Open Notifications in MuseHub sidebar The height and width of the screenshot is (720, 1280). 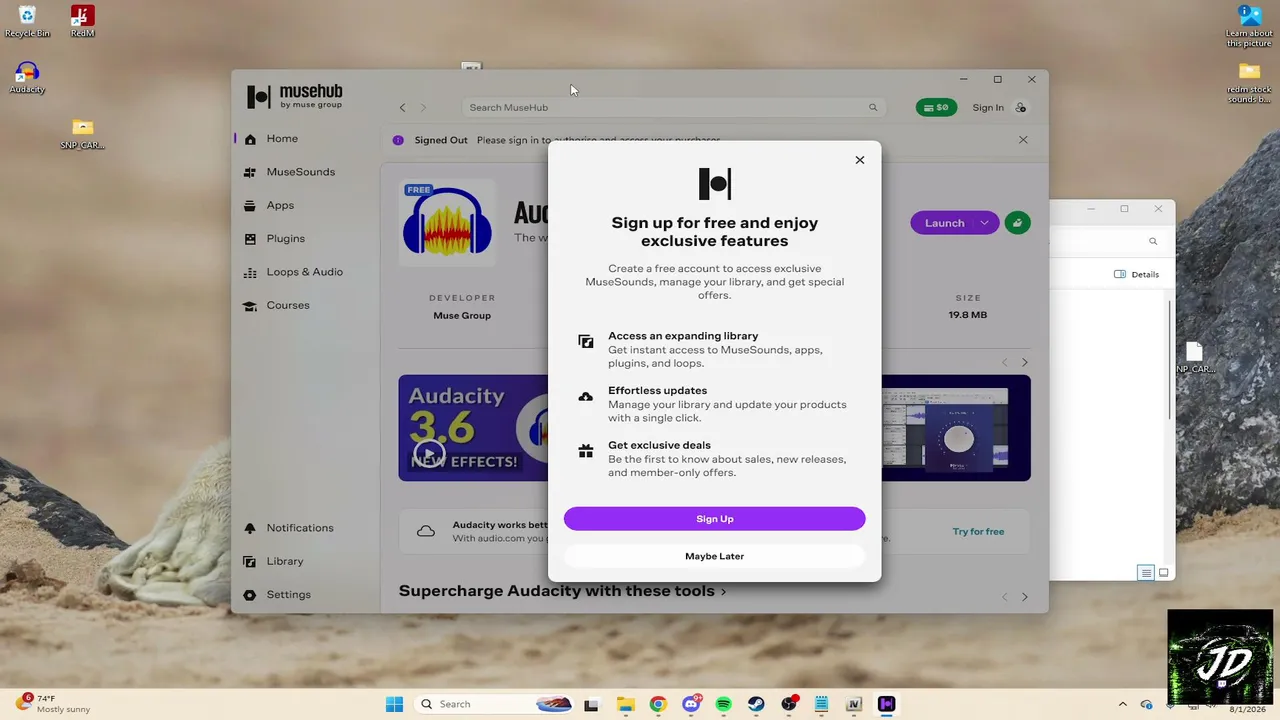(299, 528)
